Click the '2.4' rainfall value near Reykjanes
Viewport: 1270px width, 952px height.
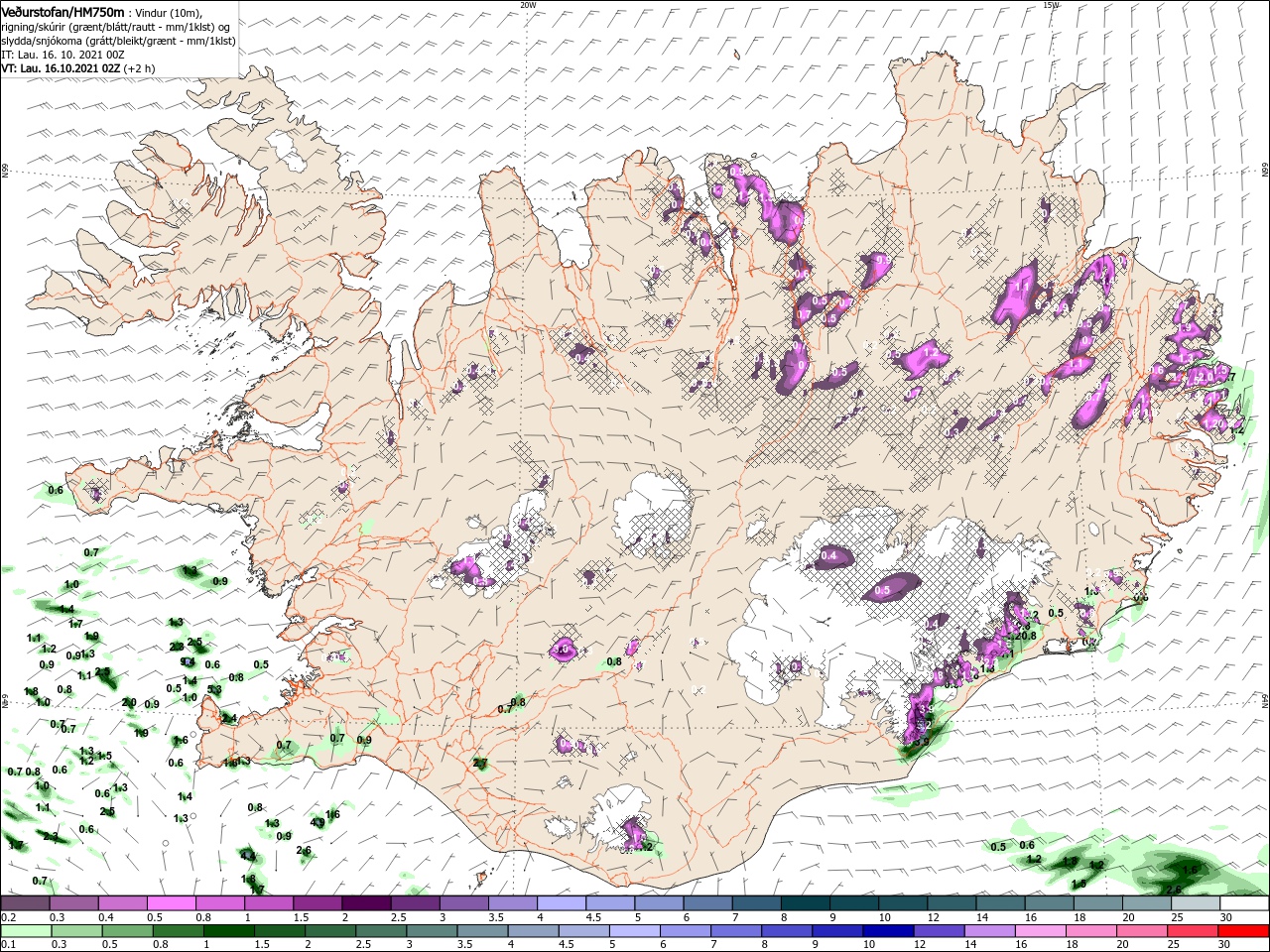pyautogui.click(x=228, y=718)
